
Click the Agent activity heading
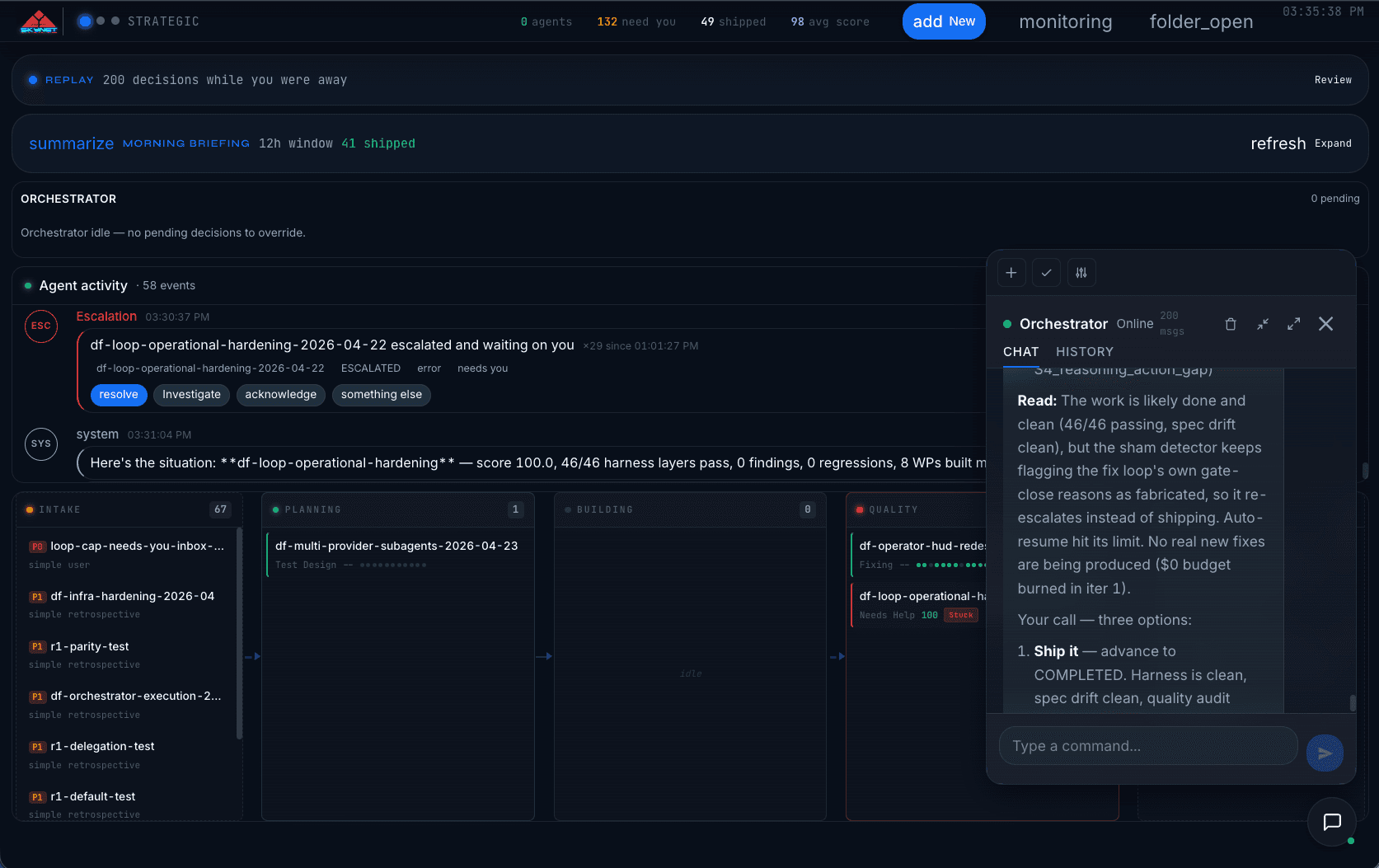(83, 285)
